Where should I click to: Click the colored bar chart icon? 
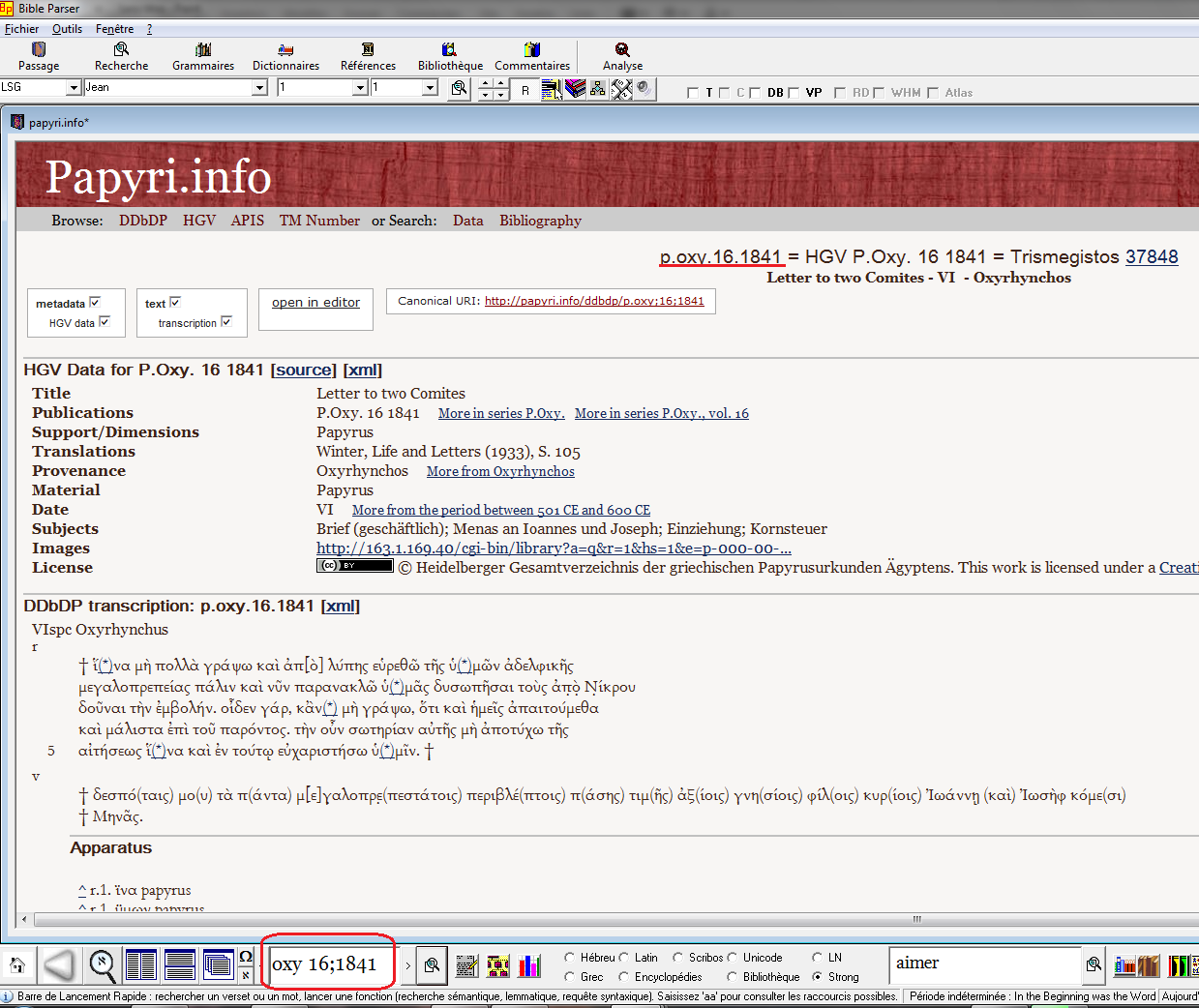529,964
